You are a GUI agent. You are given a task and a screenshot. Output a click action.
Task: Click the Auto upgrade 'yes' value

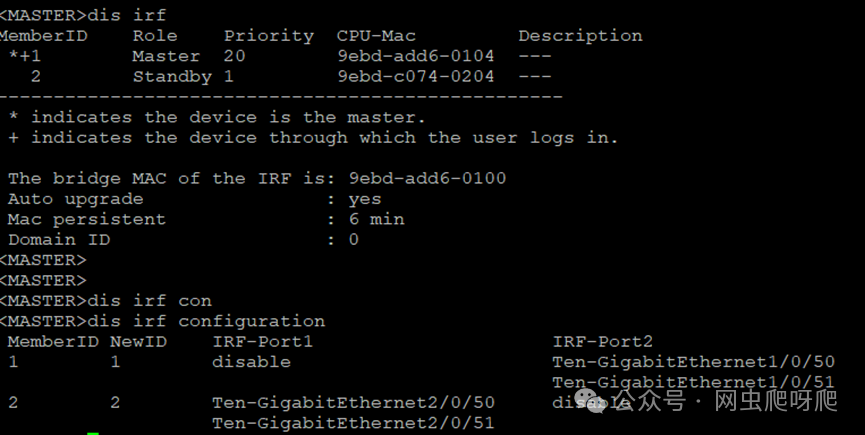365,199
